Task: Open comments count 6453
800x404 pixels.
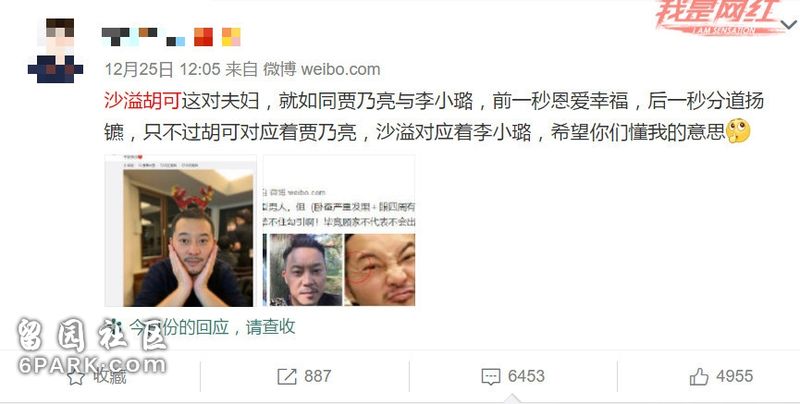Action: click(526, 376)
